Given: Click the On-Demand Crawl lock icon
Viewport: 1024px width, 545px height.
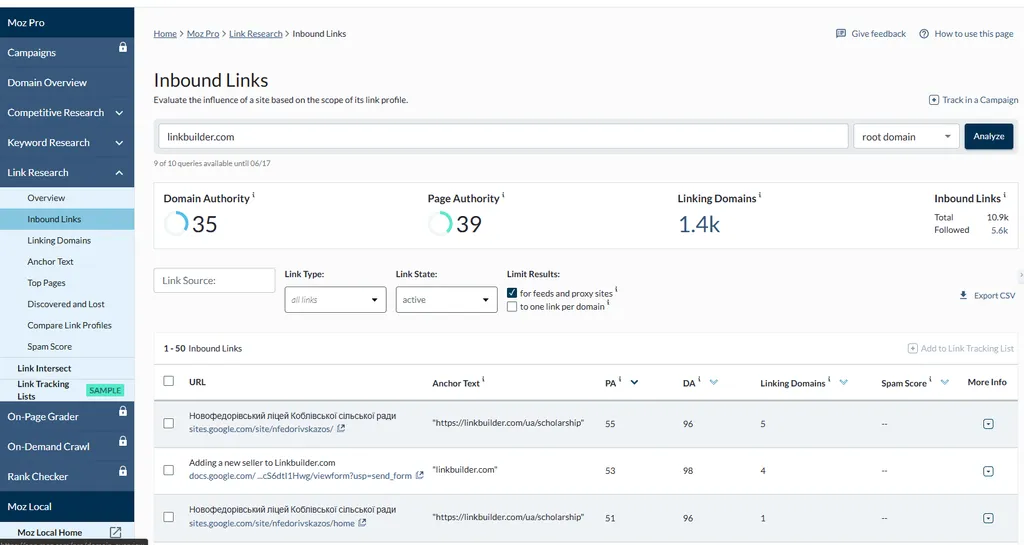Looking at the screenshot, I should [123, 441].
